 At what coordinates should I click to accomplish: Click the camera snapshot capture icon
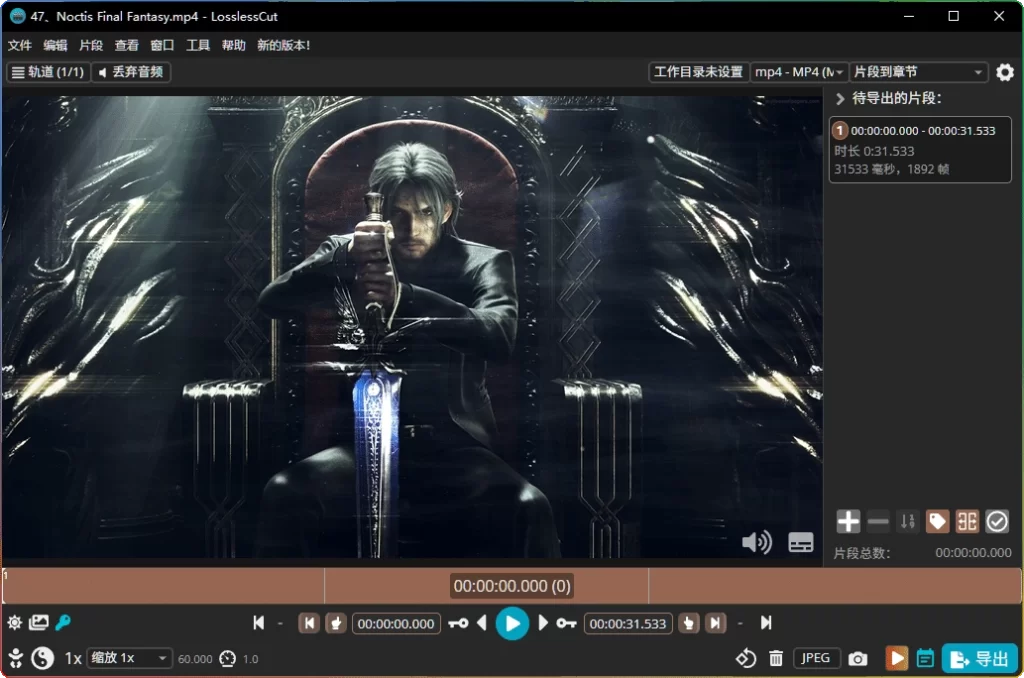(857, 658)
